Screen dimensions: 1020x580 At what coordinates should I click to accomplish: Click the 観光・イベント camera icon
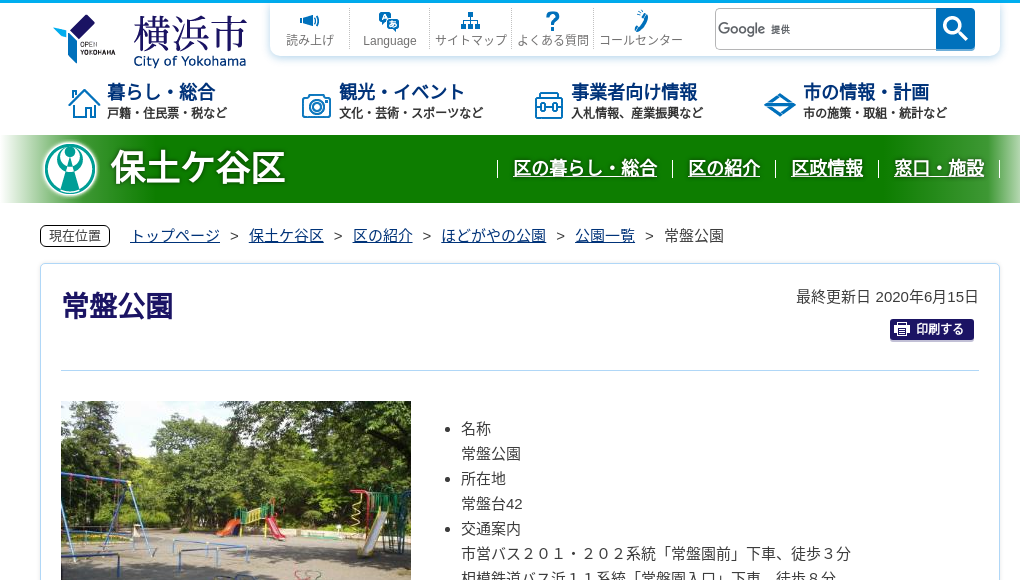pyautogui.click(x=316, y=104)
